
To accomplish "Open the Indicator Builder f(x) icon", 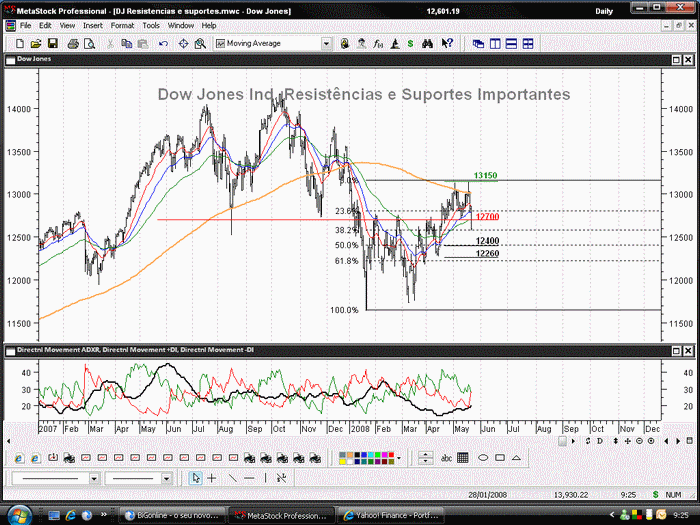I will tap(378, 44).
